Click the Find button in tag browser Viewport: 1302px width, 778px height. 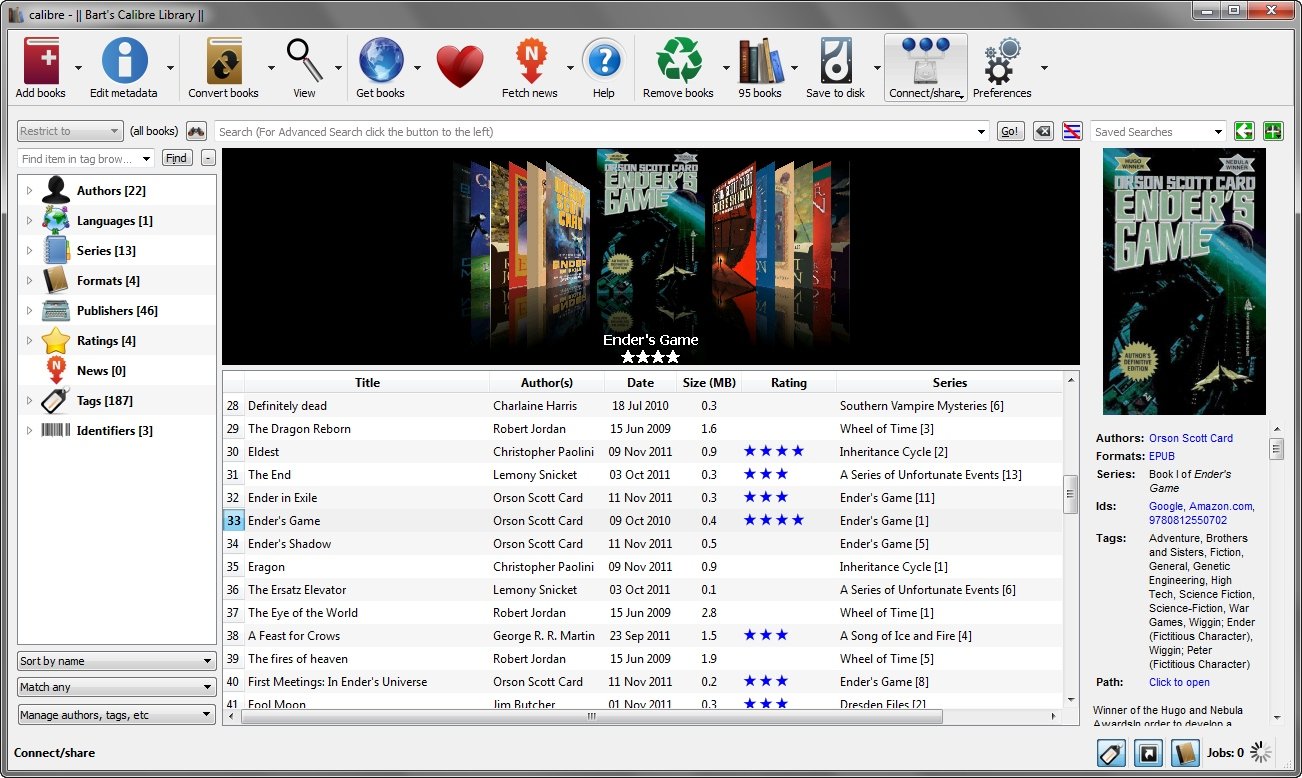(176, 158)
